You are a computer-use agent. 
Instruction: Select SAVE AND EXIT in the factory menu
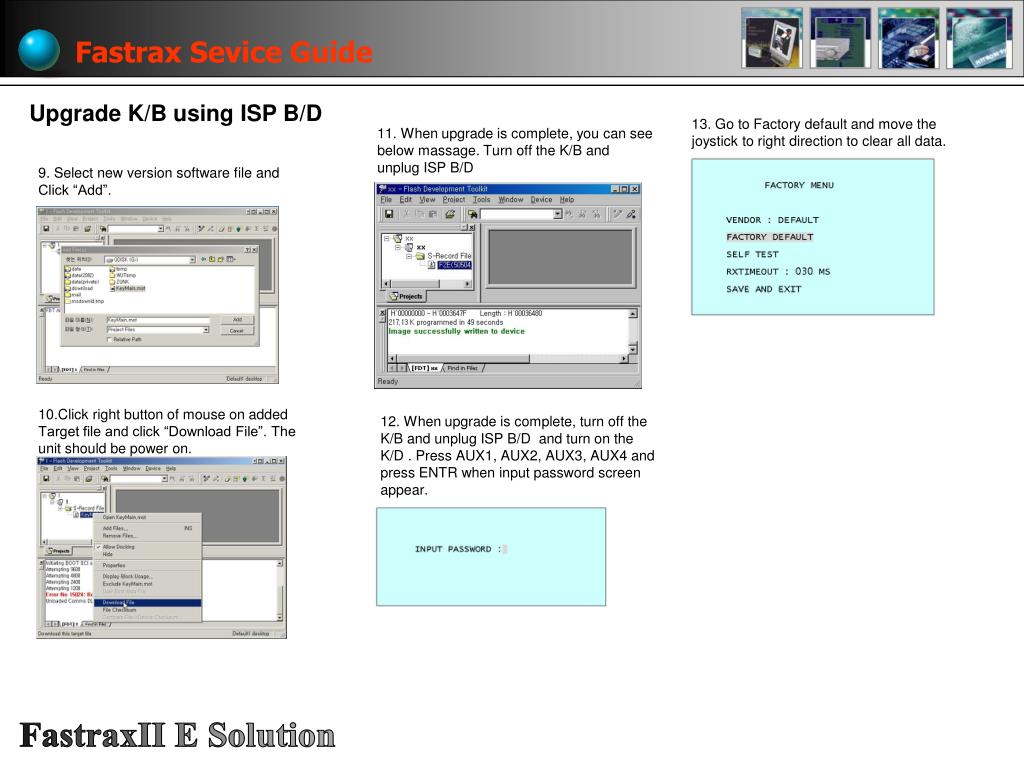pyautogui.click(x=763, y=289)
